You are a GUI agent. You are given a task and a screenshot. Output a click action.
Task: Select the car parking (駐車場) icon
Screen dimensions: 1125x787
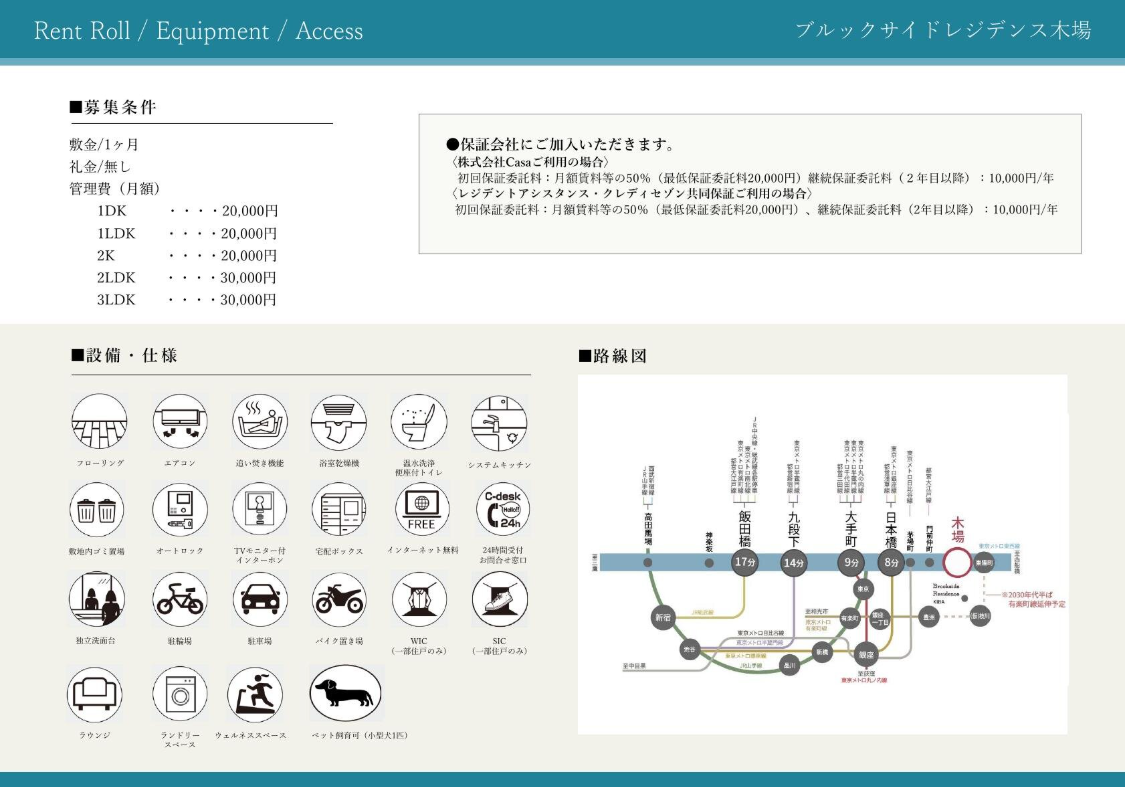point(260,599)
